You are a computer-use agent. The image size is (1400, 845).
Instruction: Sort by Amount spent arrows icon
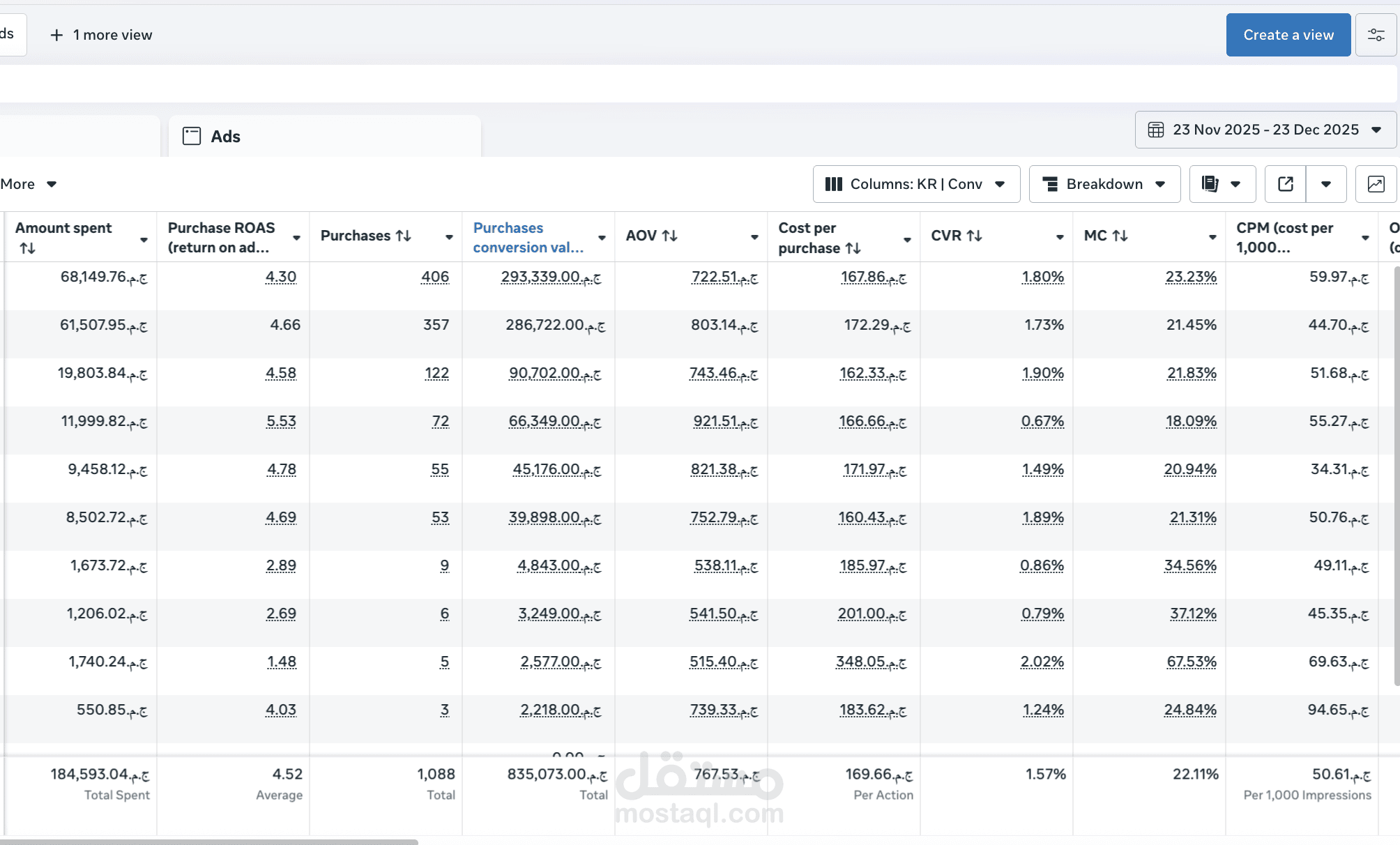pos(27,248)
